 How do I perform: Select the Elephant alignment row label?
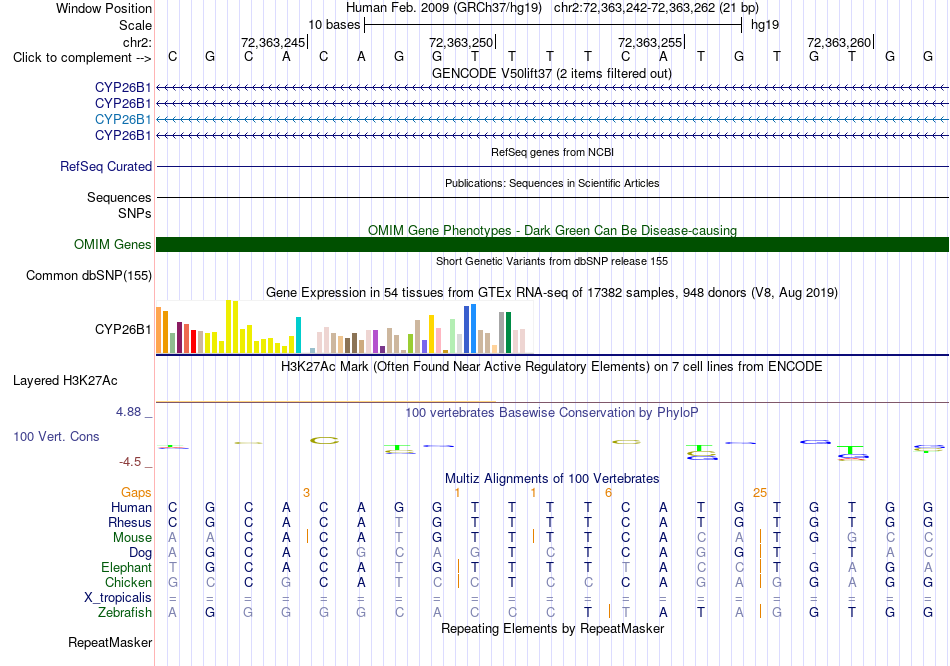[x=127, y=567]
